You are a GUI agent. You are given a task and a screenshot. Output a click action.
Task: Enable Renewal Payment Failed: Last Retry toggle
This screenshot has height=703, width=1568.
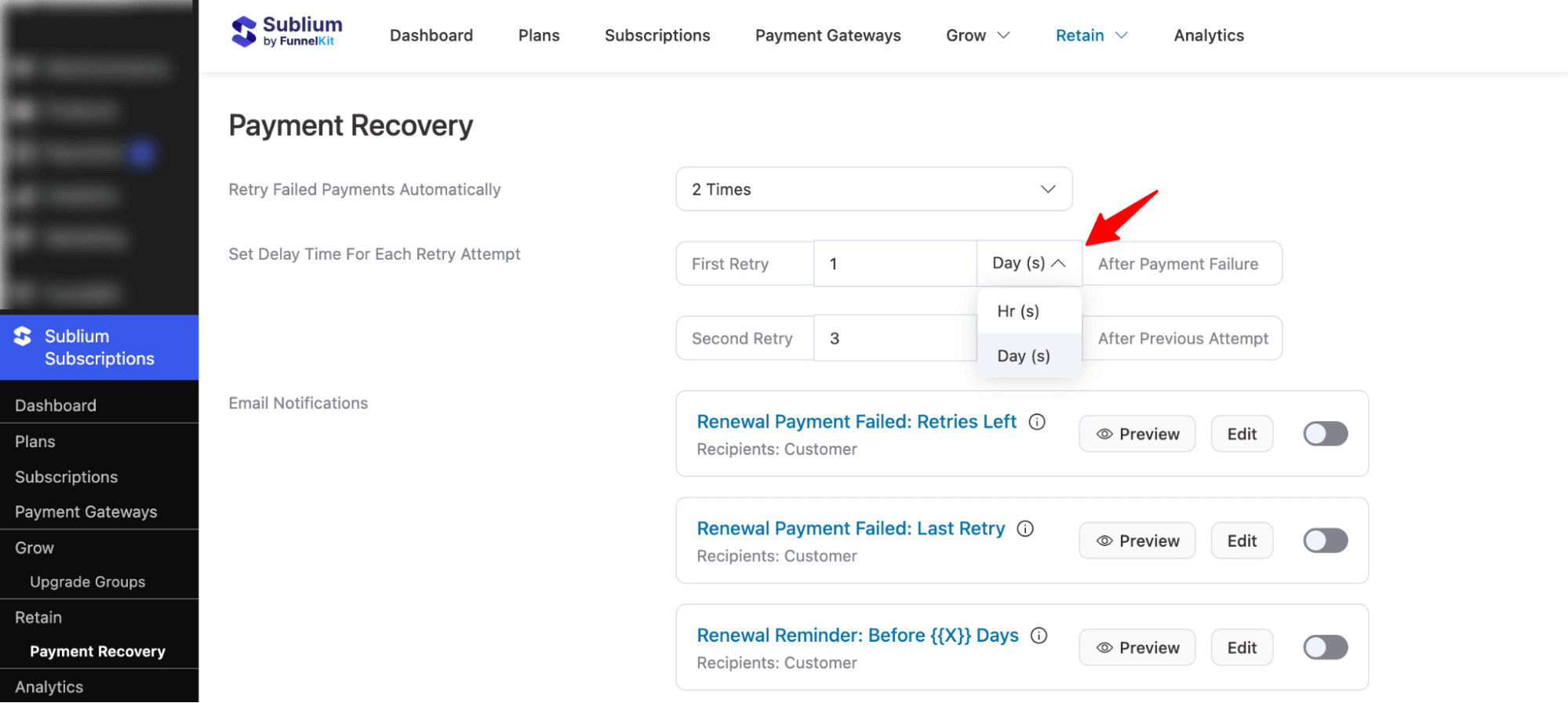[x=1325, y=541]
